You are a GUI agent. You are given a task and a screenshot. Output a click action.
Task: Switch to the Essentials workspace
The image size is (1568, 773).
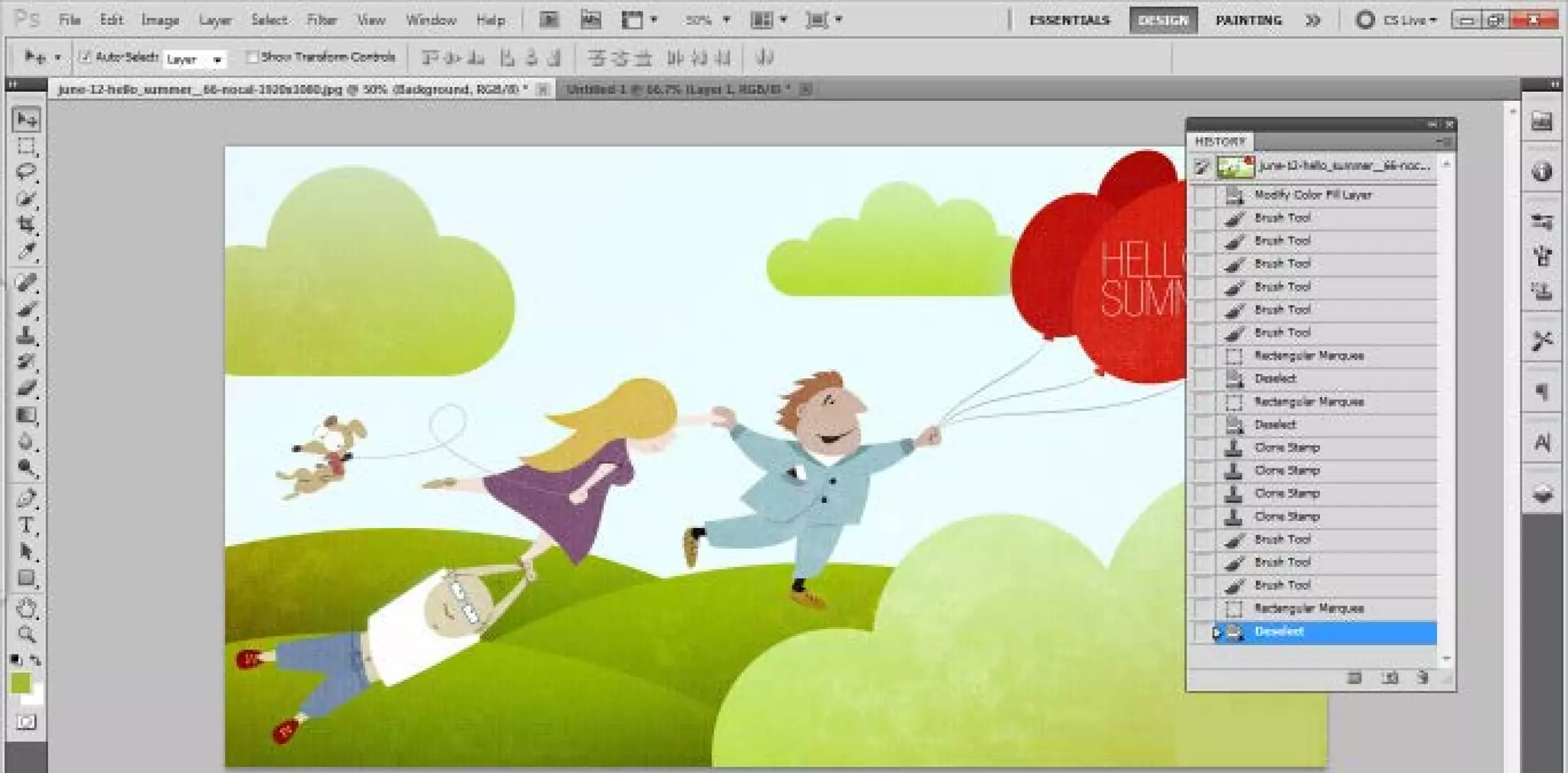(x=1069, y=20)
